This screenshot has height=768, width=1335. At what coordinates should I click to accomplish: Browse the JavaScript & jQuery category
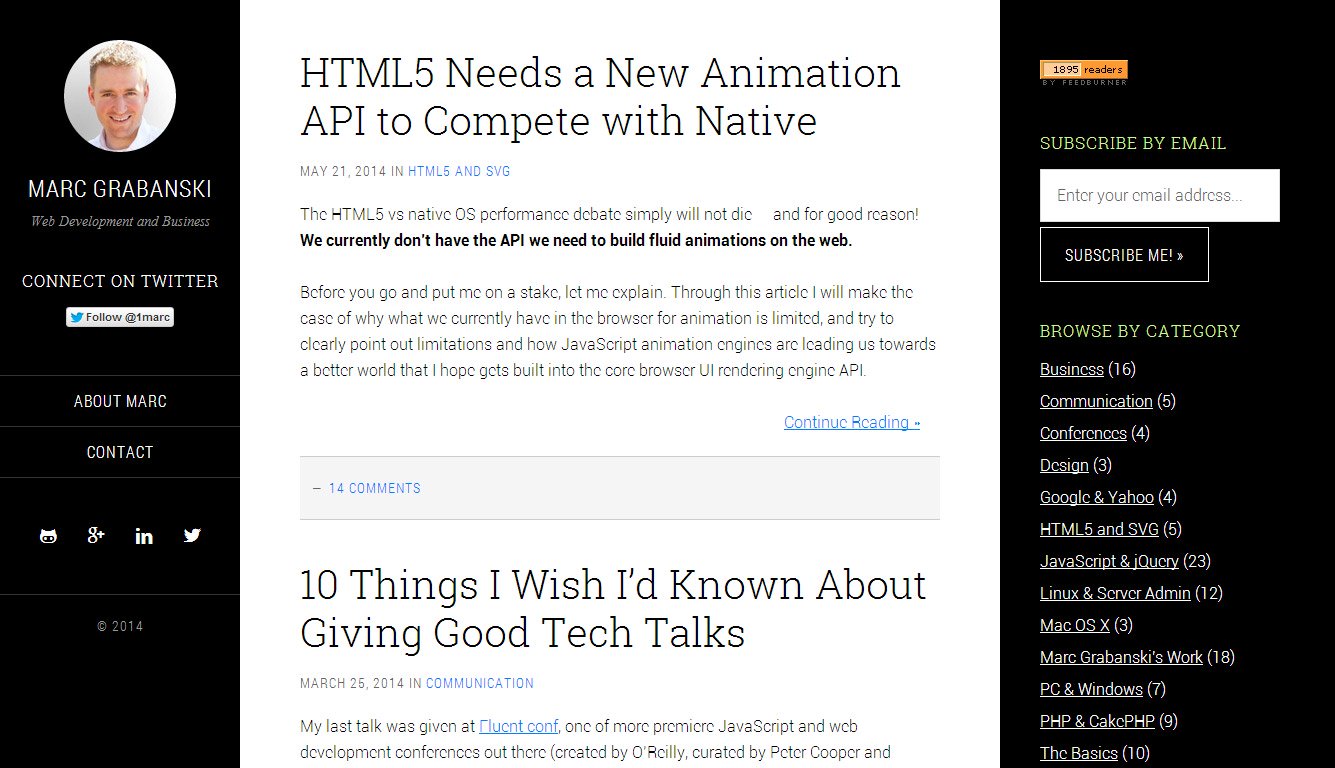click(x=1109, y=561)
